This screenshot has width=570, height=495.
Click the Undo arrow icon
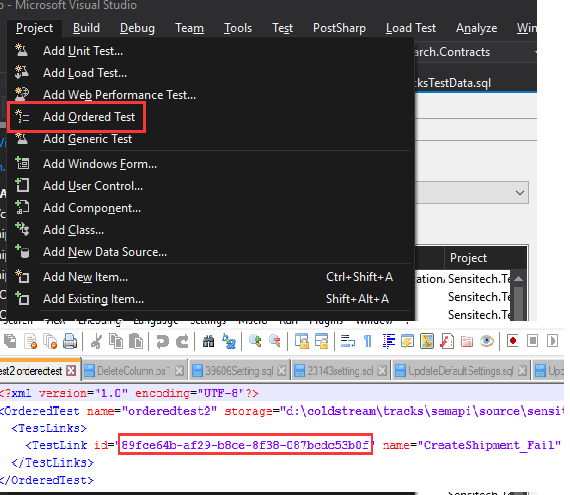162,342
